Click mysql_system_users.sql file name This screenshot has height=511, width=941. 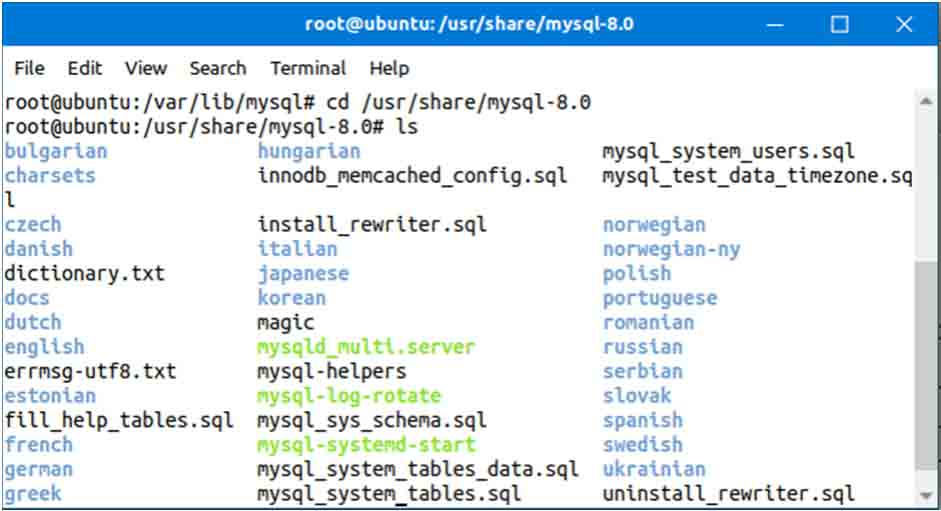729,151
